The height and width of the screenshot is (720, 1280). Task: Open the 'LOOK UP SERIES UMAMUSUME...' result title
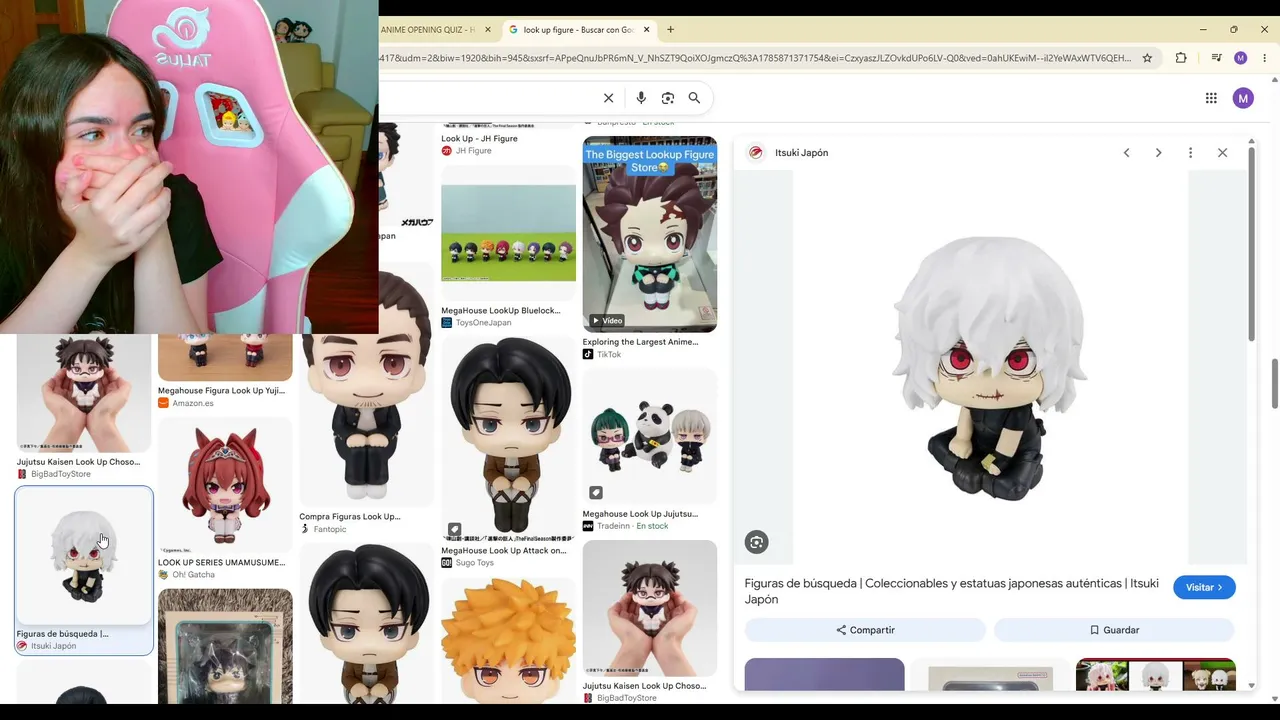point(221,563)
